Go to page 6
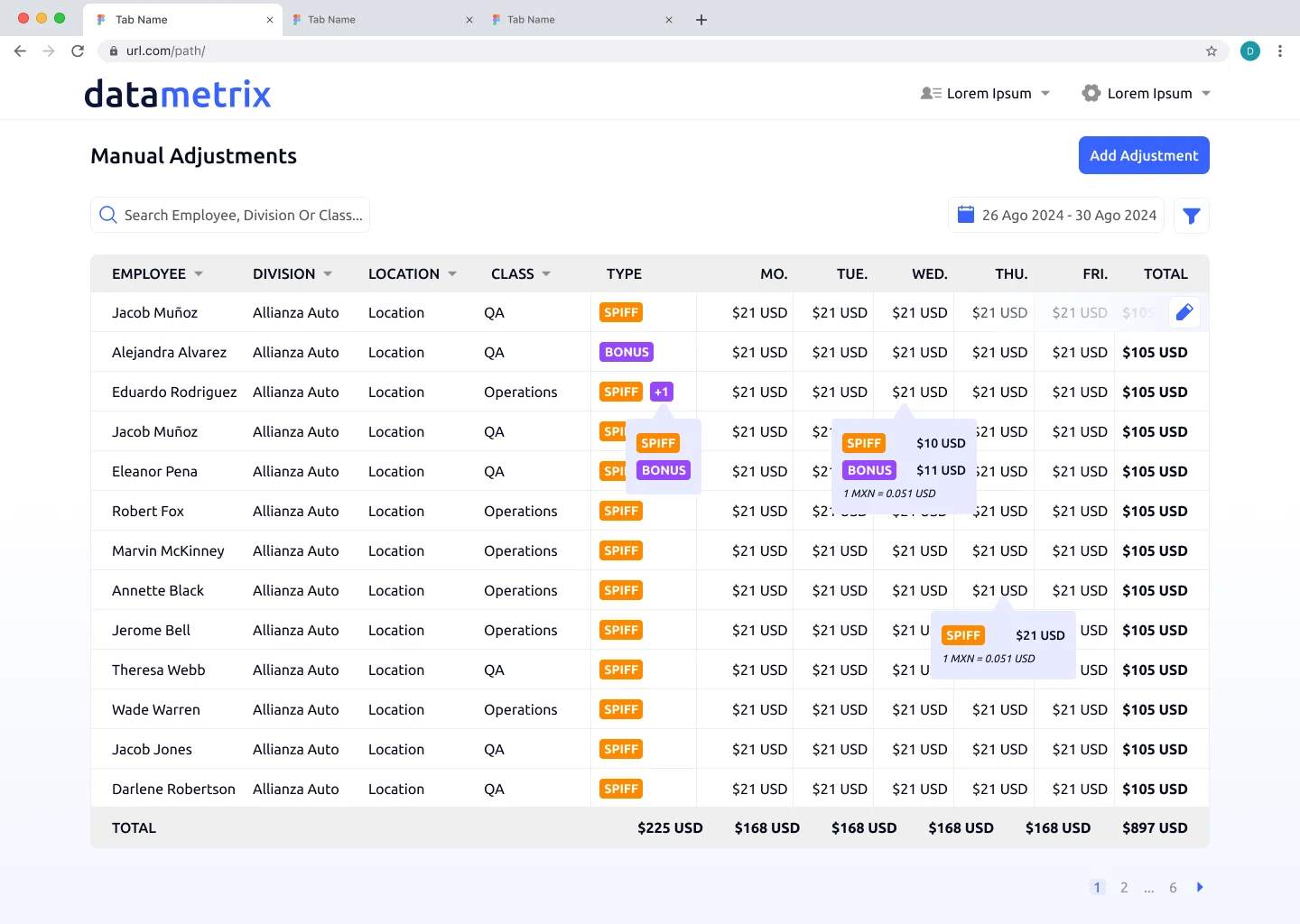 point(1173,887)
